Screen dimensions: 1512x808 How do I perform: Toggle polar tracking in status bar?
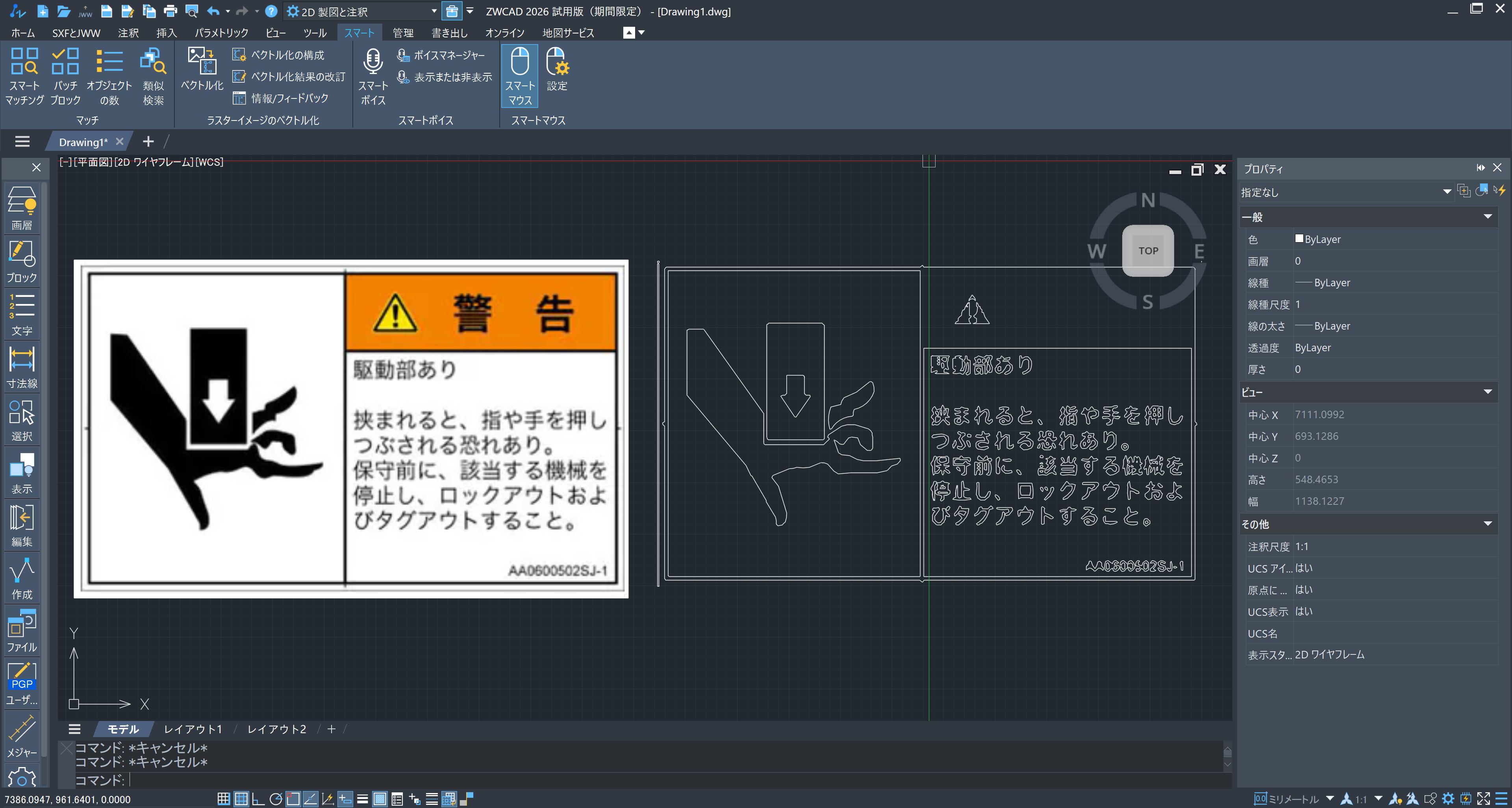pos(276,799)
